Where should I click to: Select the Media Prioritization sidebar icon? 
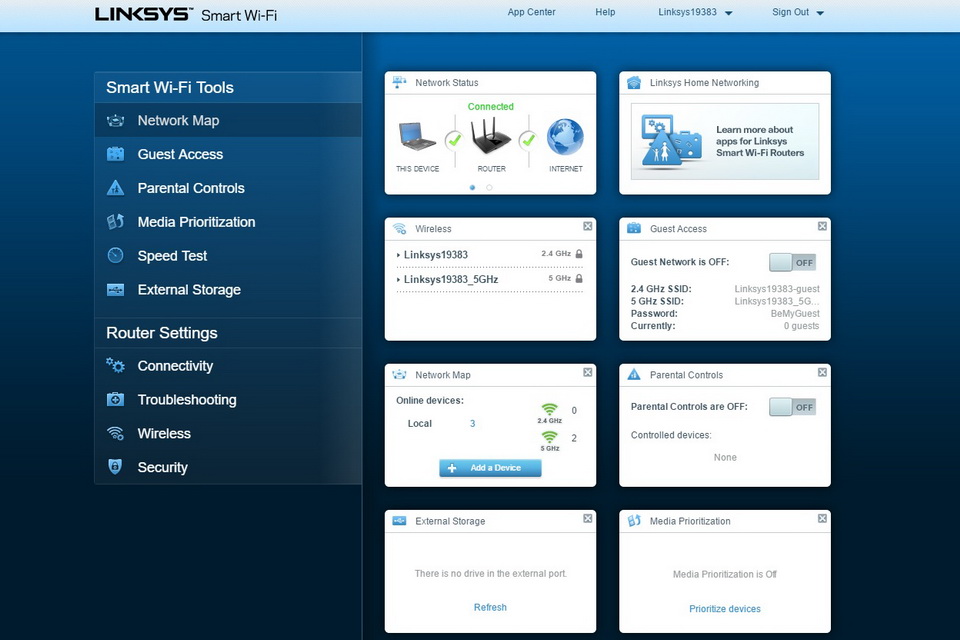tap(115, 221)
